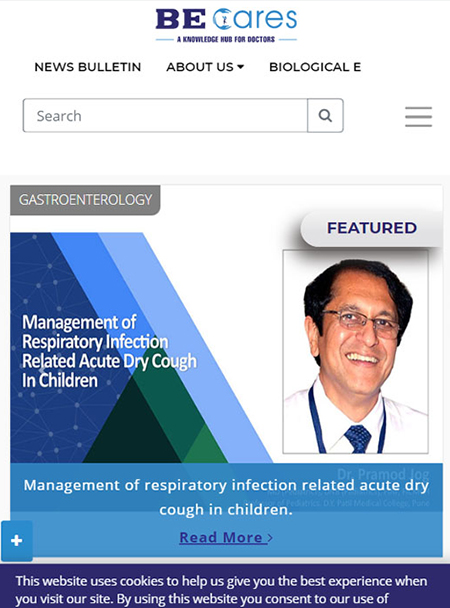Click the magnifying glass search icon

pyautogui.click(x=325, y=116)
